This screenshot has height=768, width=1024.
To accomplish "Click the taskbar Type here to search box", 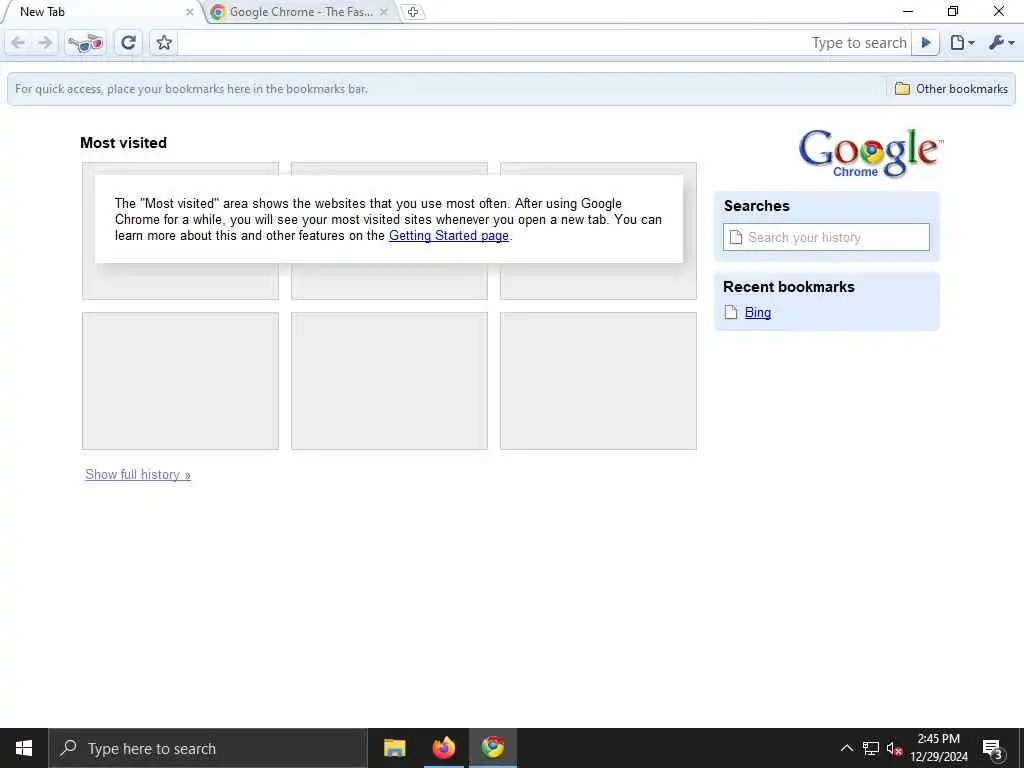I will [208, 748].
